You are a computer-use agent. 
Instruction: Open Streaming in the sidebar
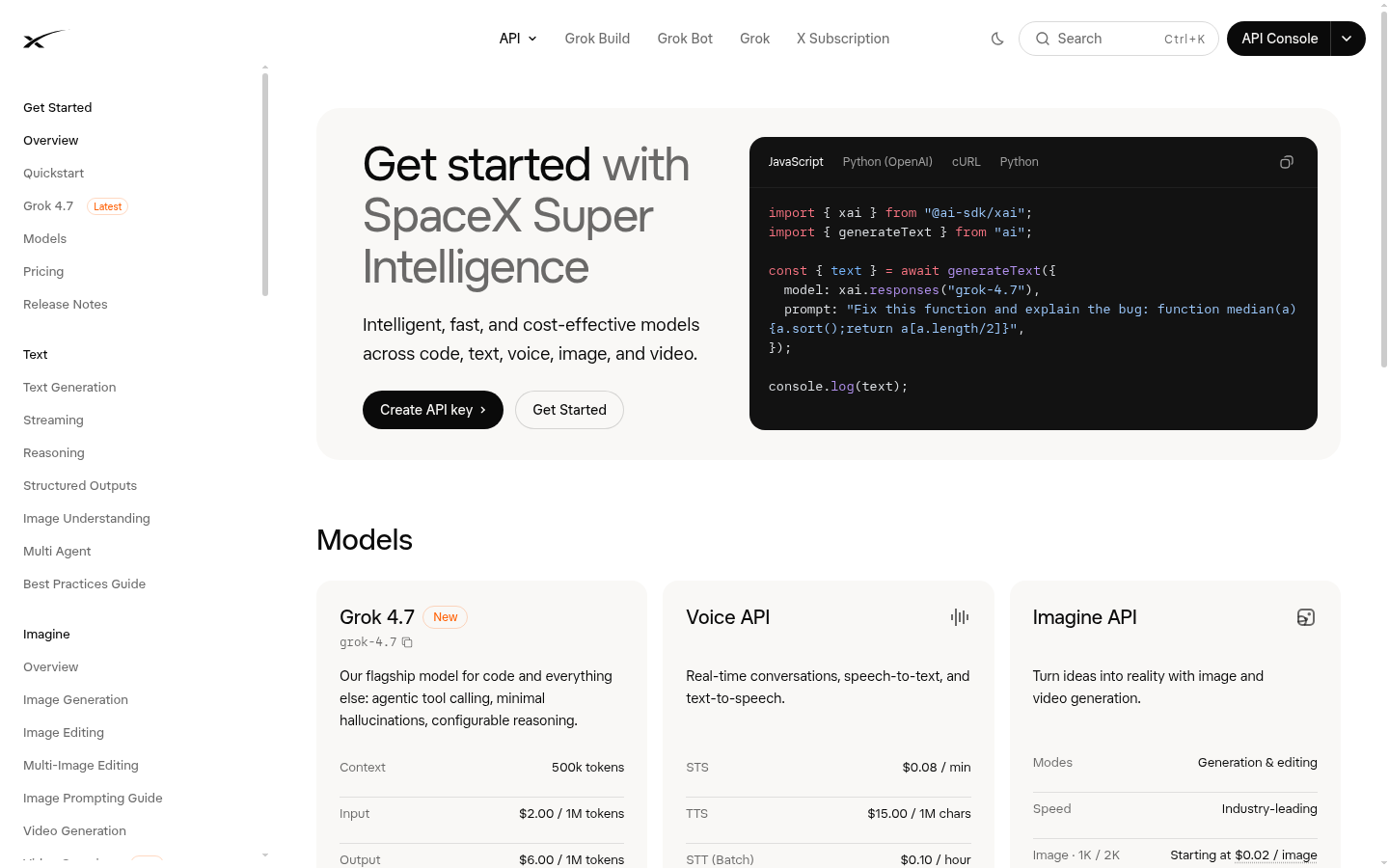(x=53, y=420)
